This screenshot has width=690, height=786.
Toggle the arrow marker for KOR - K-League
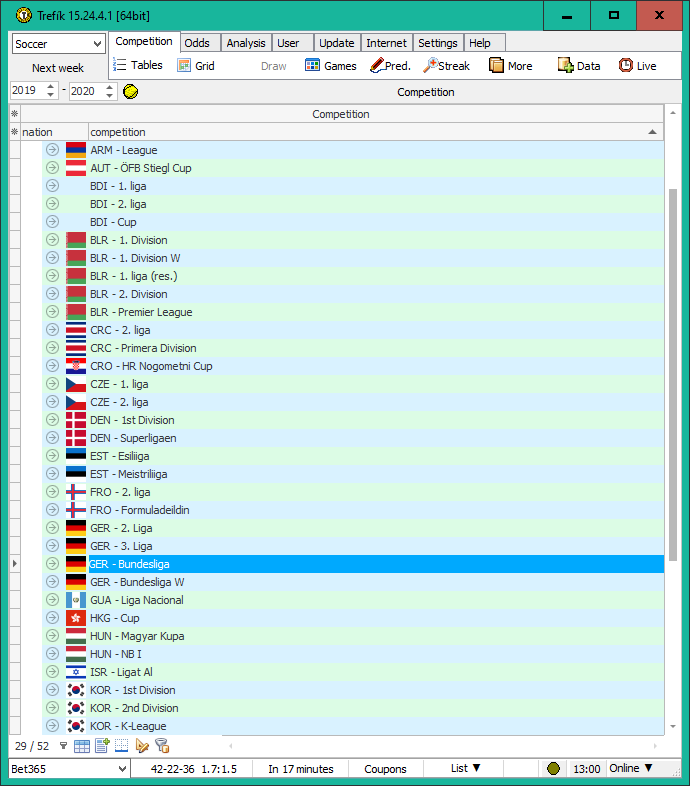[x=52, y=726]
